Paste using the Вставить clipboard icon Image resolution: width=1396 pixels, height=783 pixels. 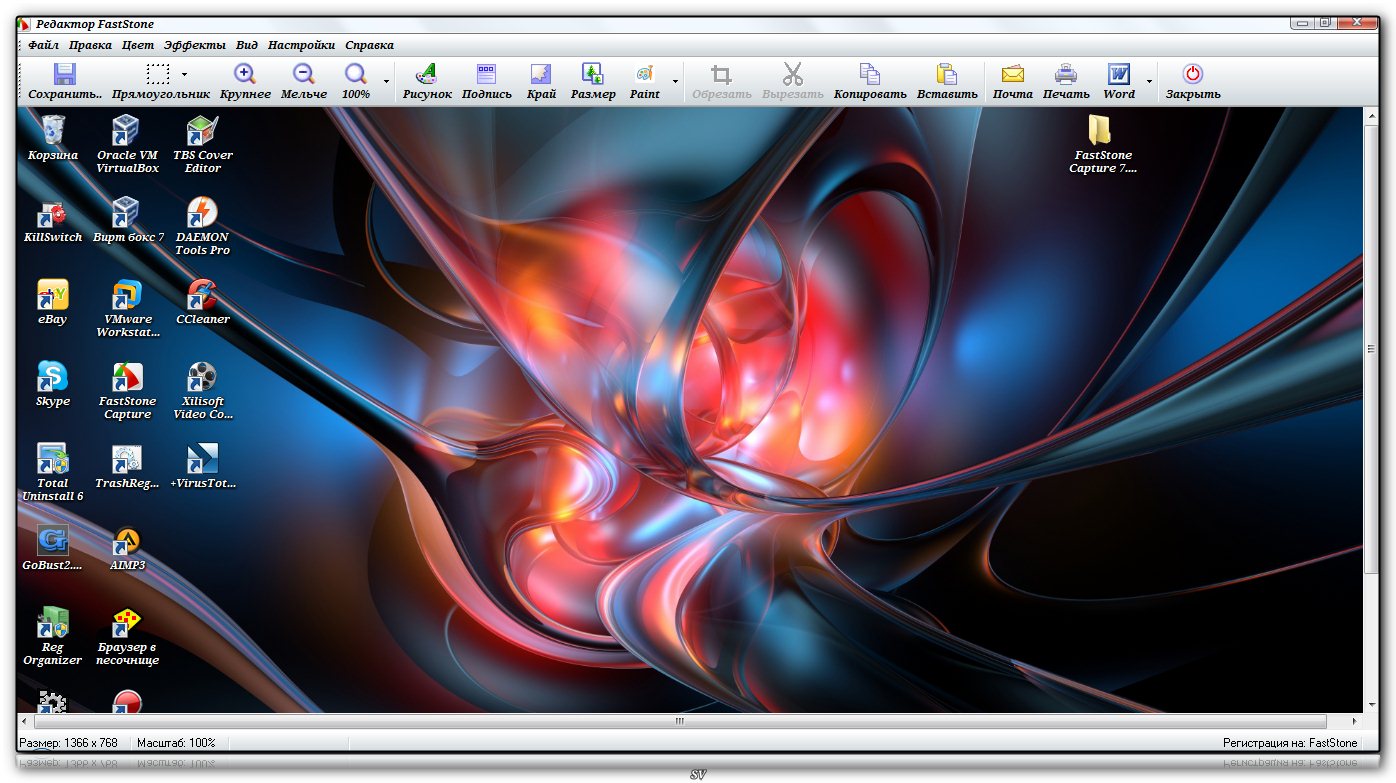[946, 75]
